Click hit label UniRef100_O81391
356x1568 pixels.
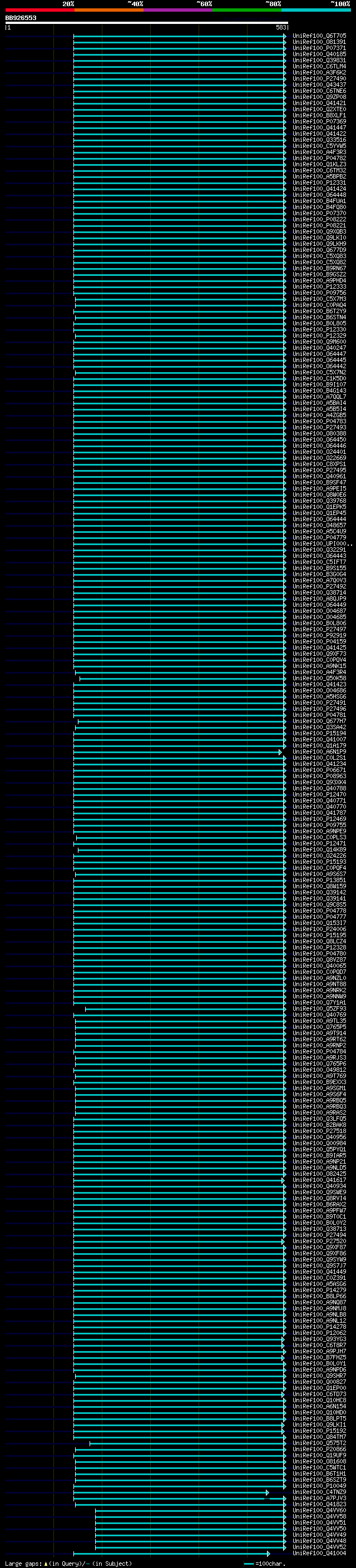coord(319,42)
